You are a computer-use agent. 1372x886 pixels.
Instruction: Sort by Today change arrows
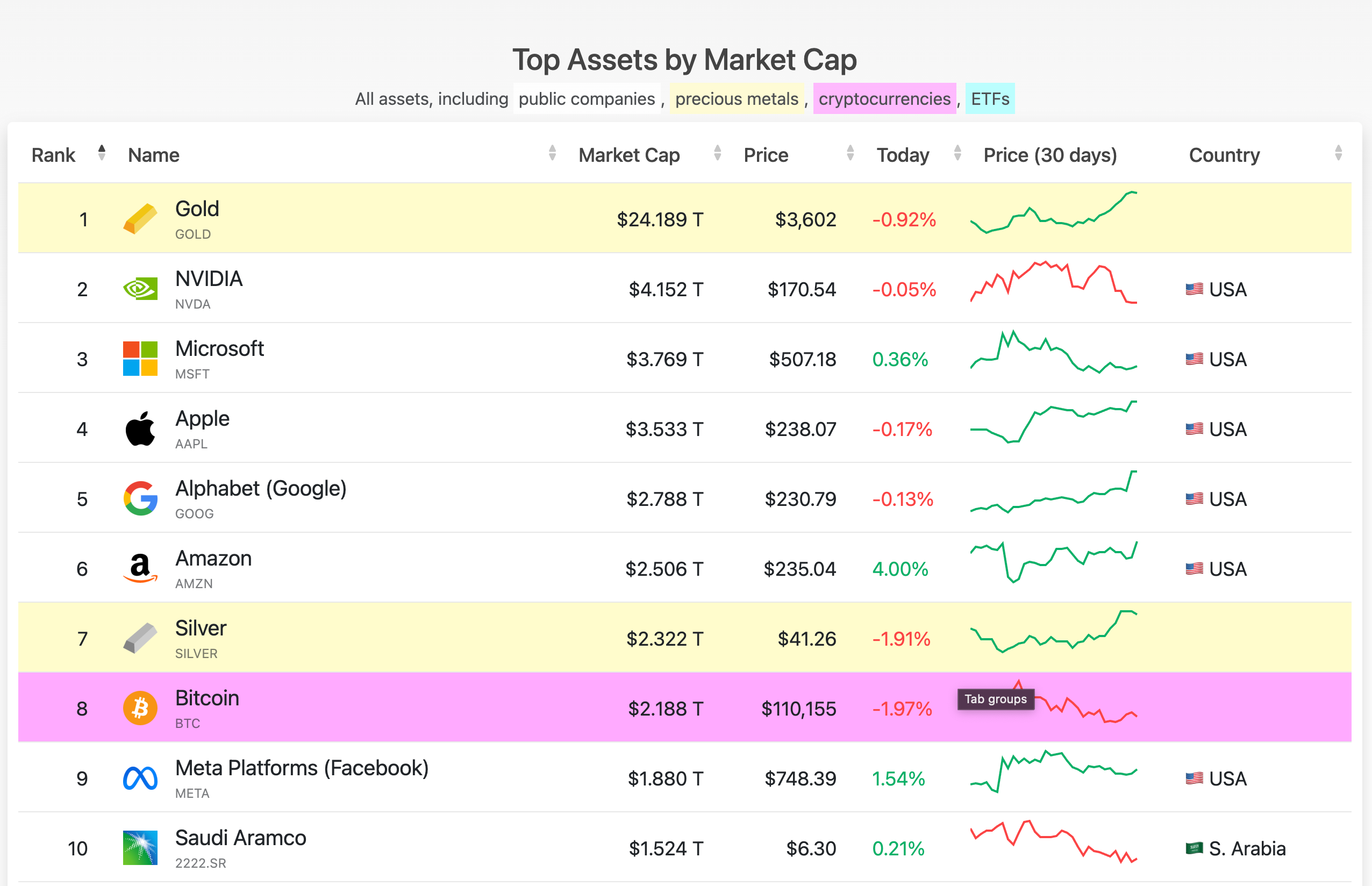point(957,153)
